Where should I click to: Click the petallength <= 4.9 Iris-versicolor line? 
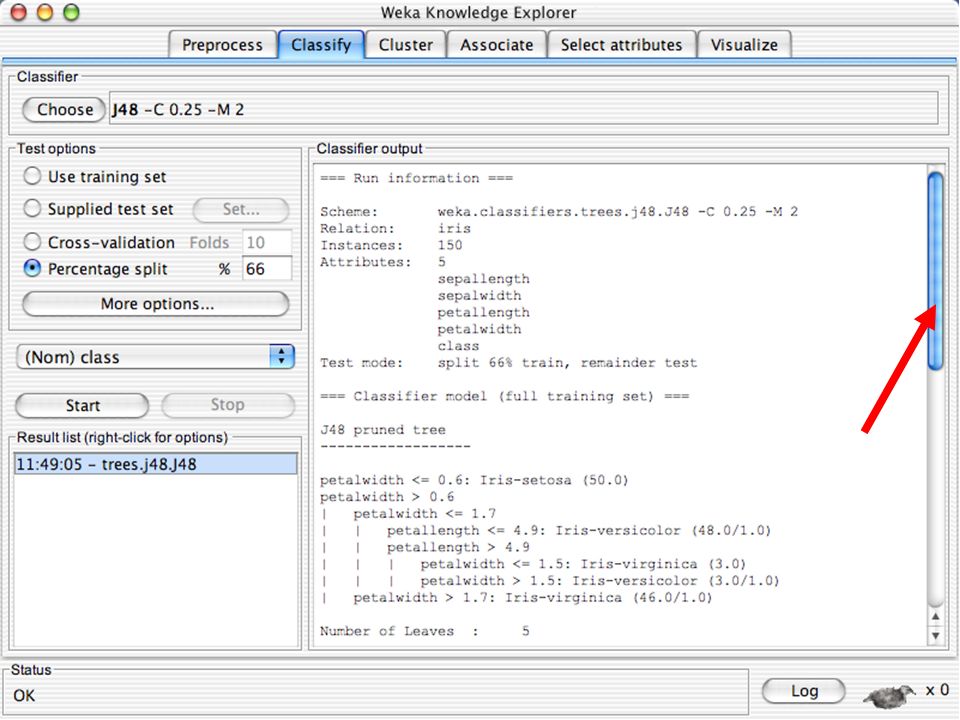pos(579,530)
